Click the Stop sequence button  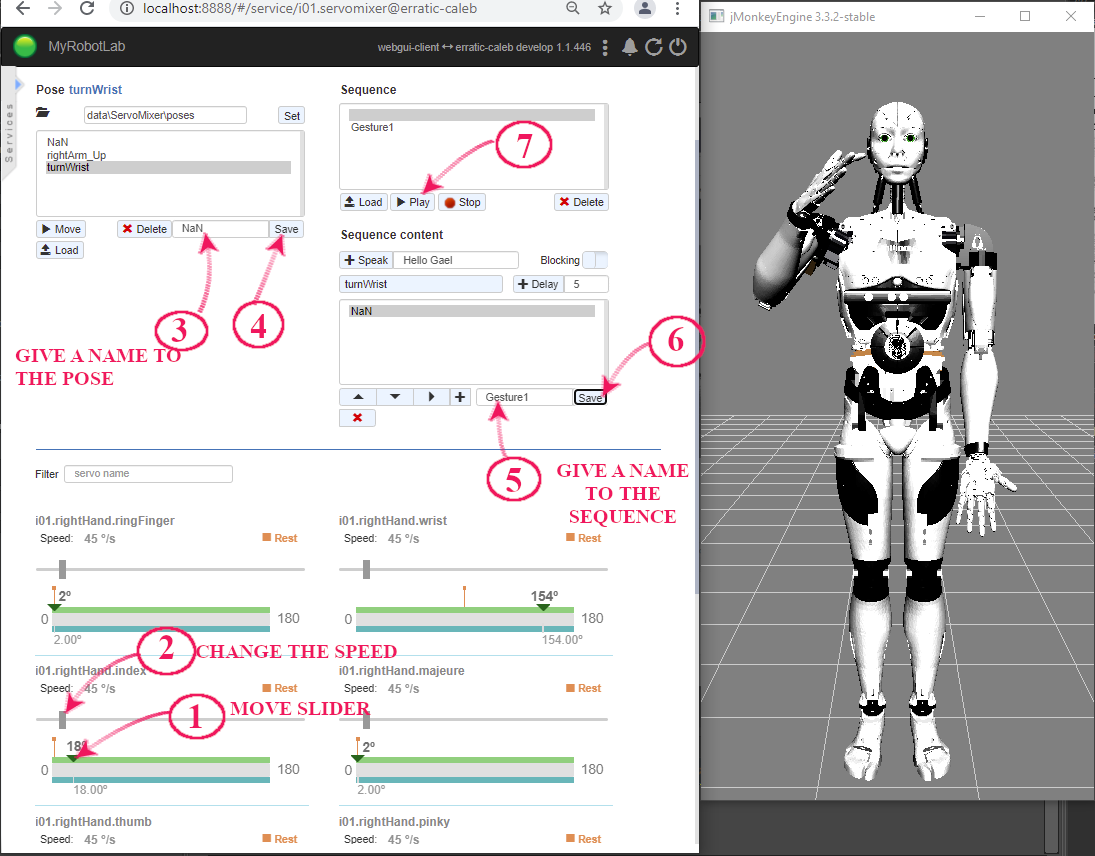tap(462, 202)
